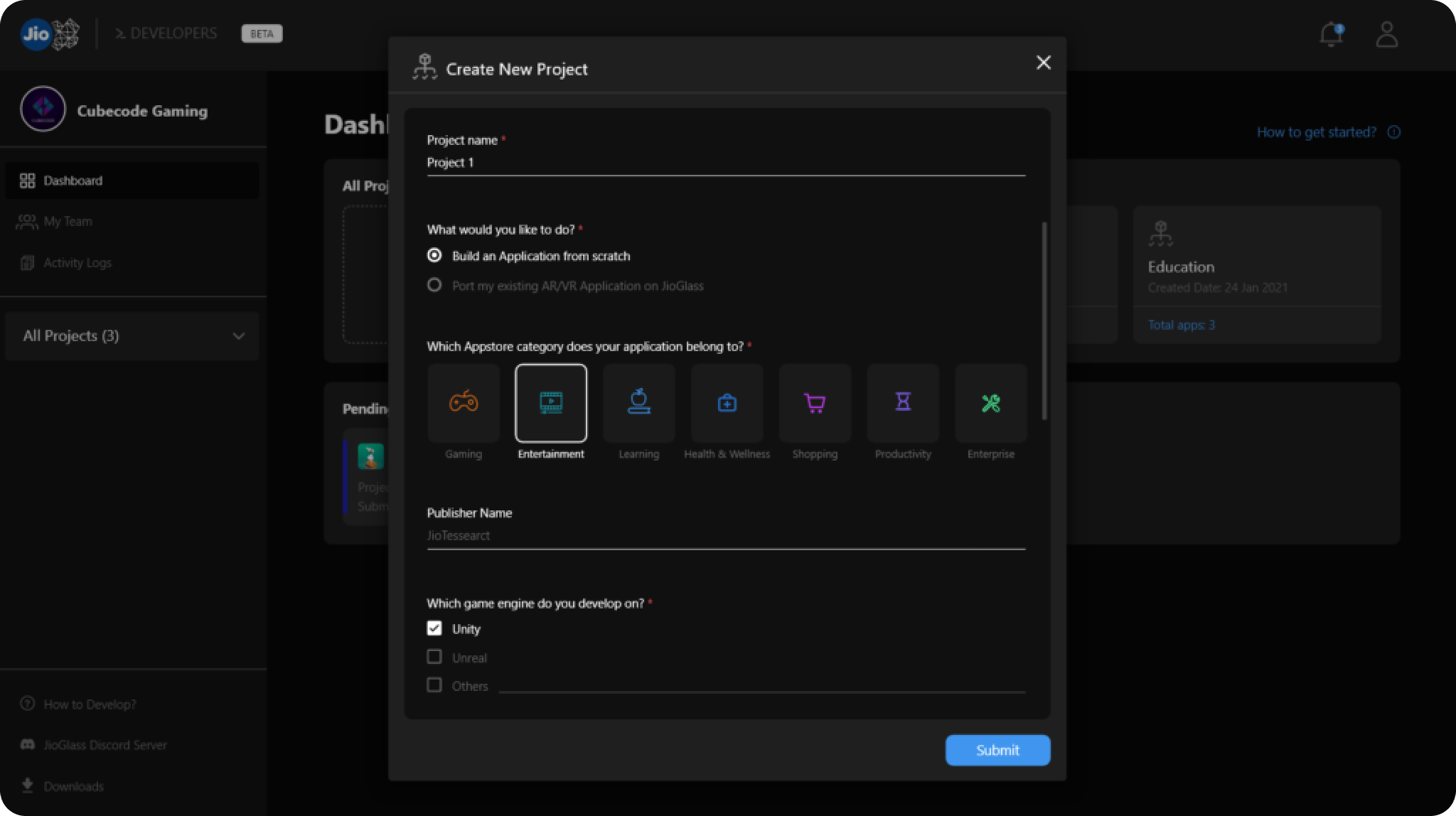The width and height of the screenshot is (1456, 816).
Task: Select Port my existing AR/VR Application option
Action: pos(434,285)
